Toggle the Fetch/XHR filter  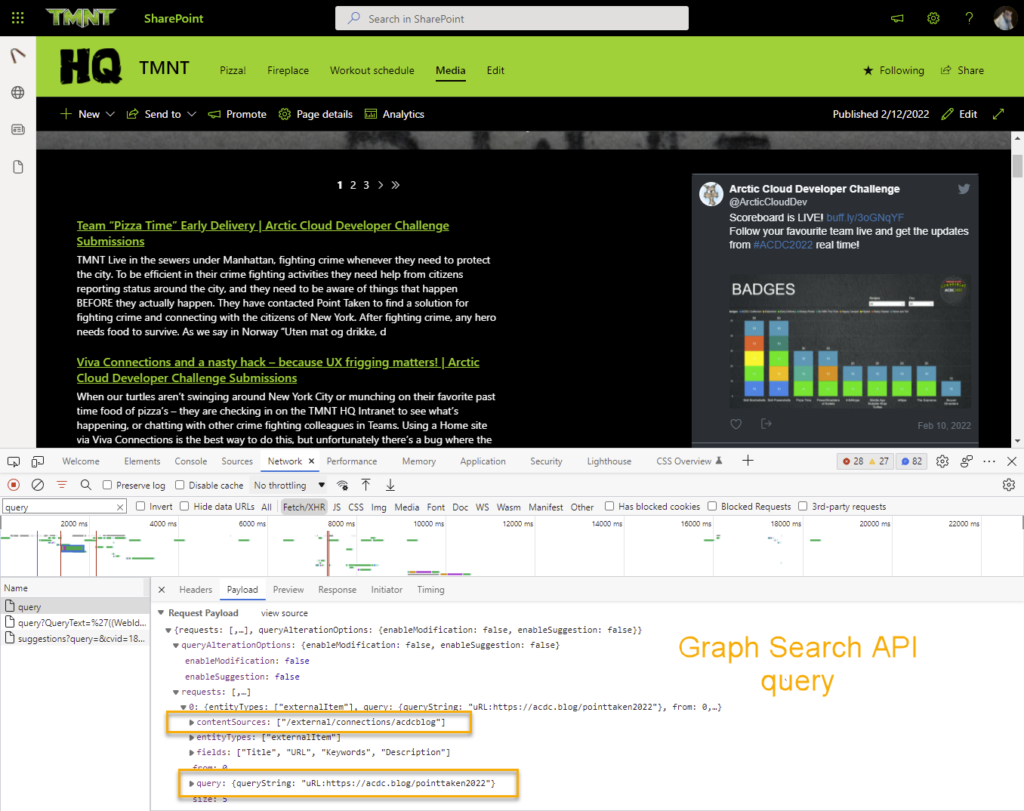point(304,507)
